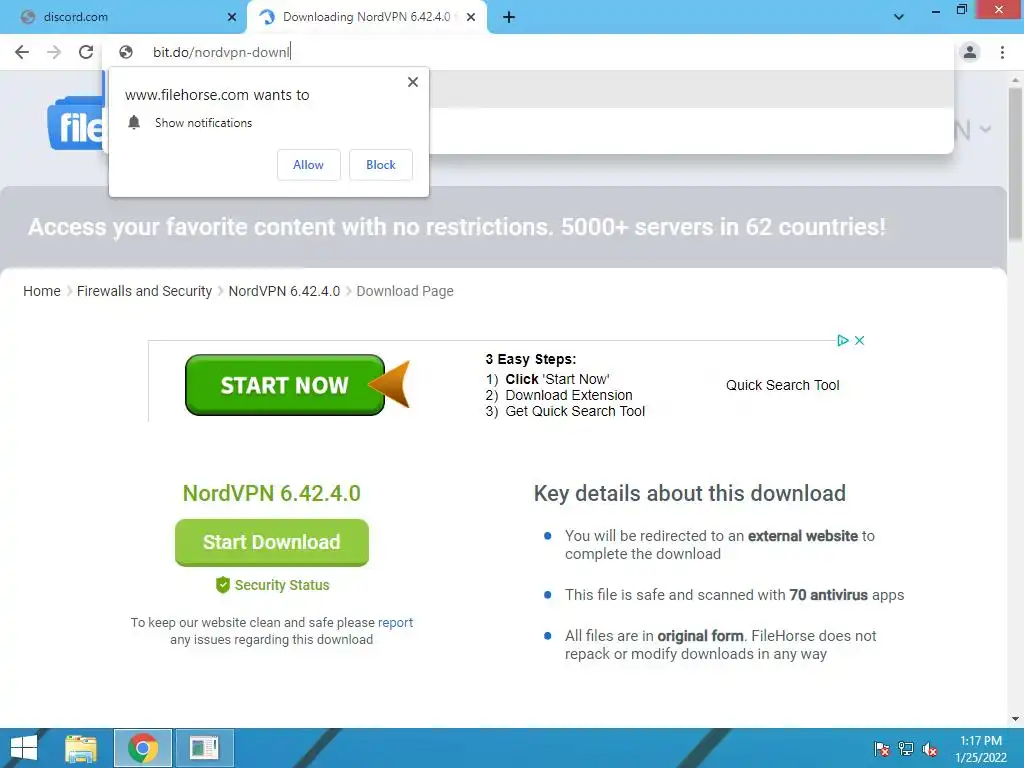Image resolution: width=1024 pixels, height=768 pixels.
Task: Click the Download Page breadcrumb text
Action: tap(405, 291)
